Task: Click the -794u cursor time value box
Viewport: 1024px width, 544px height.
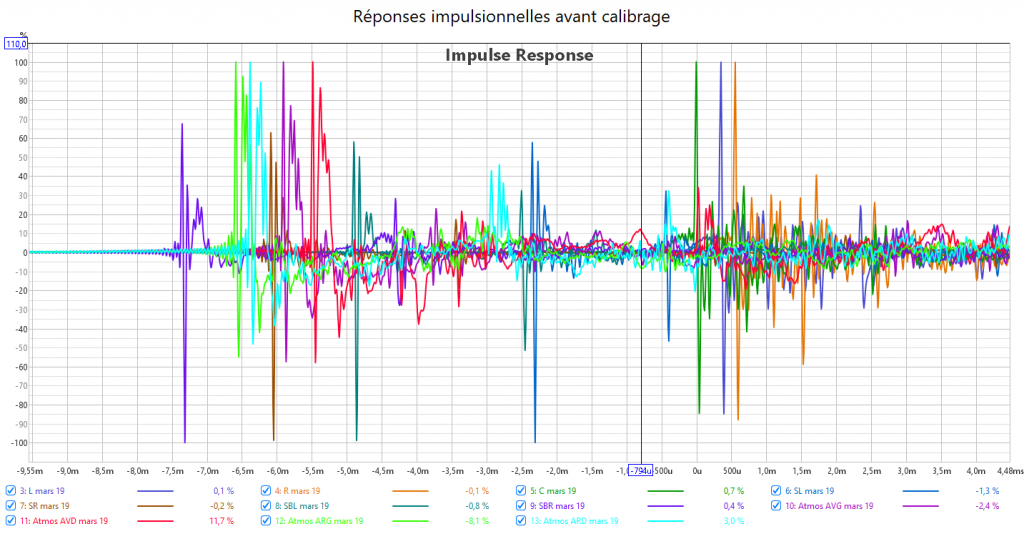Action: [x=639, y=470]
